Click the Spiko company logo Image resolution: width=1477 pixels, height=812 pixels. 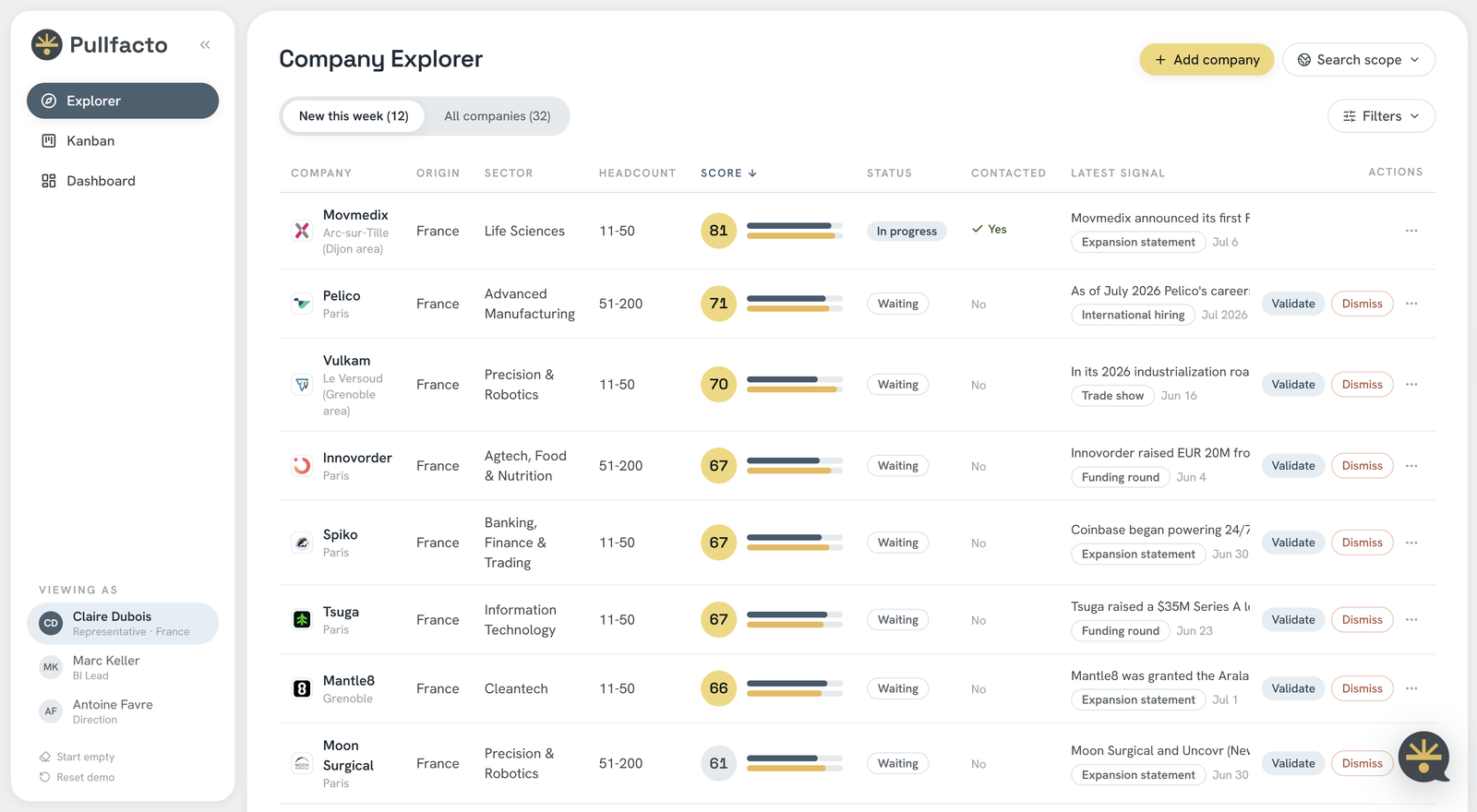coord(302,543)
